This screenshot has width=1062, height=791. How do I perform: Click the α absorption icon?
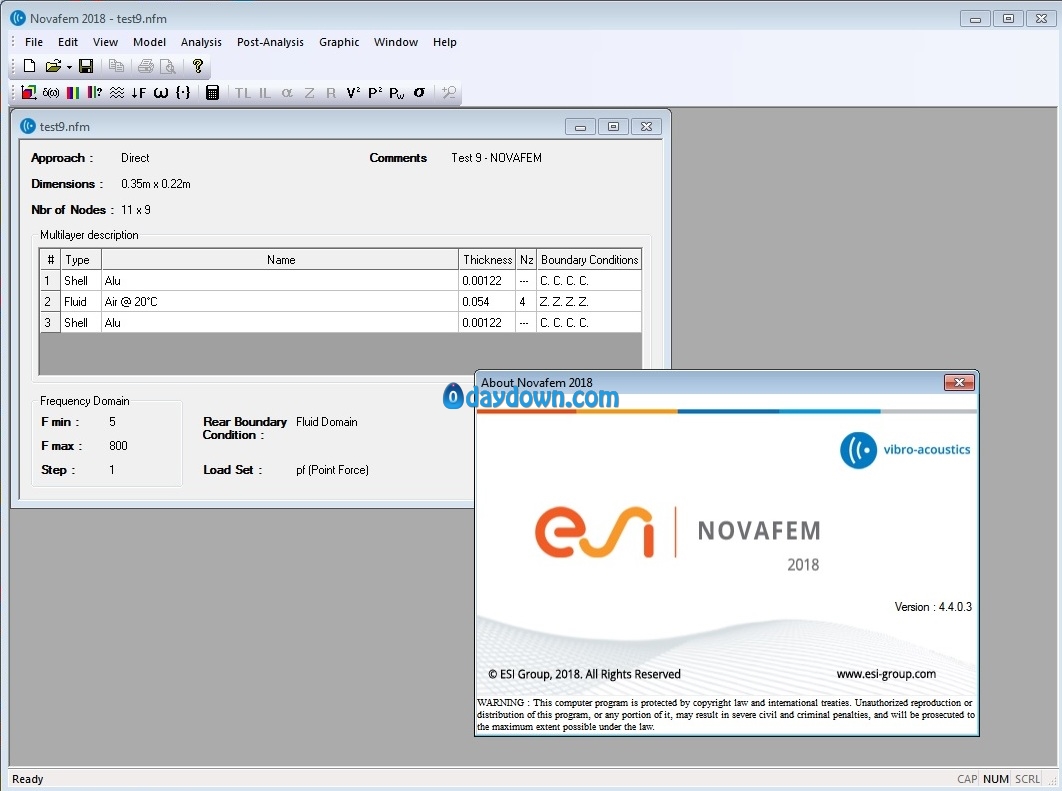(x=287, y=93)
